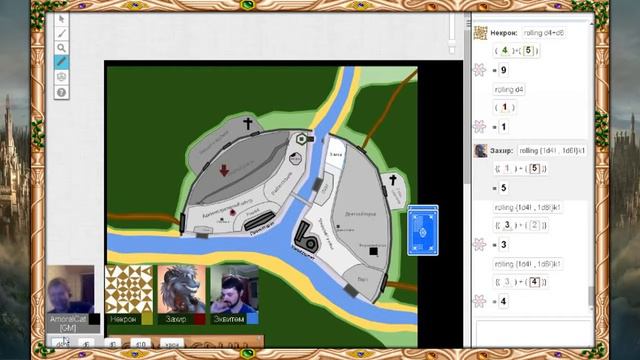Image resolution: width=640 pixels, height=360 pixels.
Task: Click the dice icon beside result 3
Action: click(x=480, y=244)
